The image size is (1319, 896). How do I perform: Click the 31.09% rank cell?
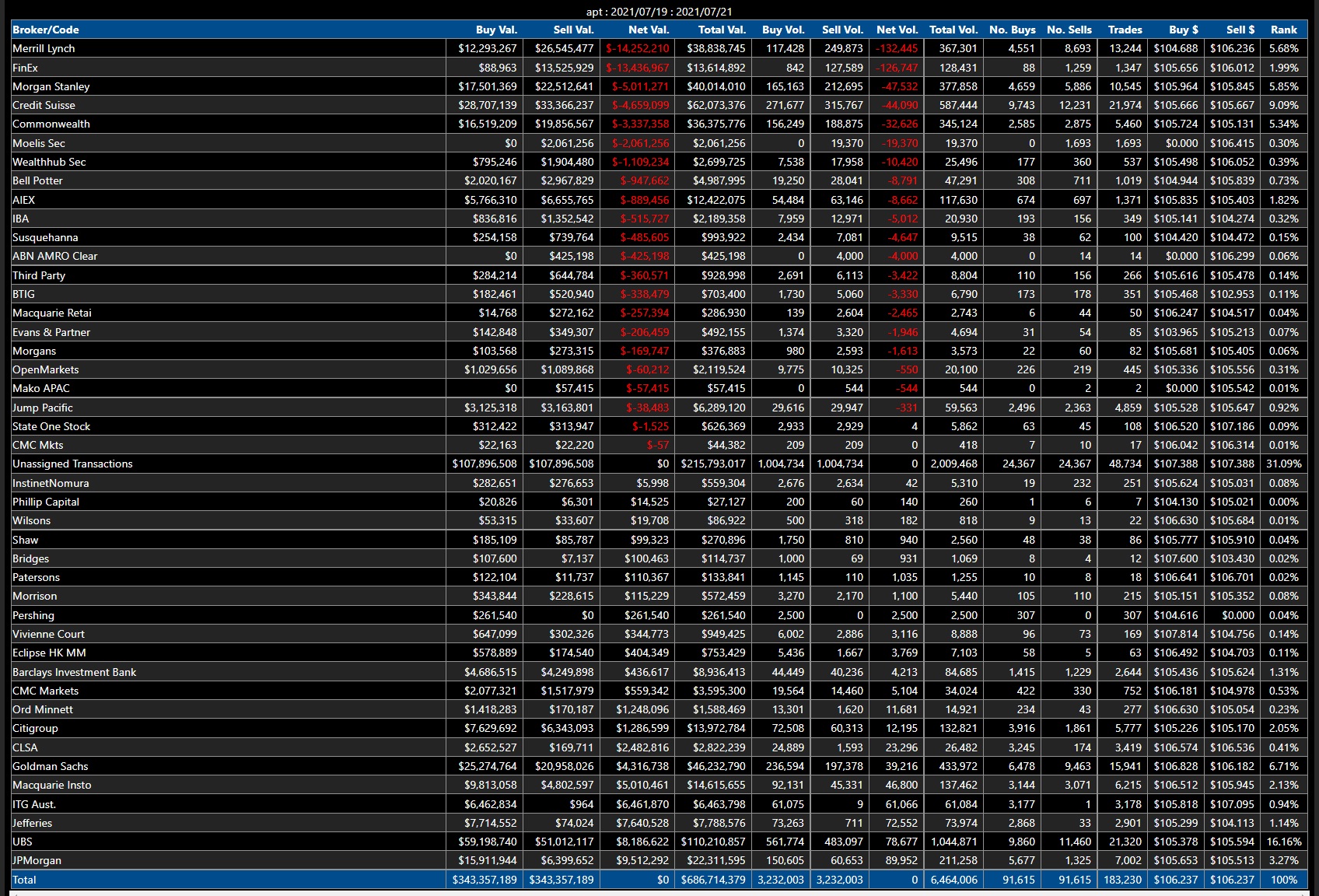[x=1282, y=464]
